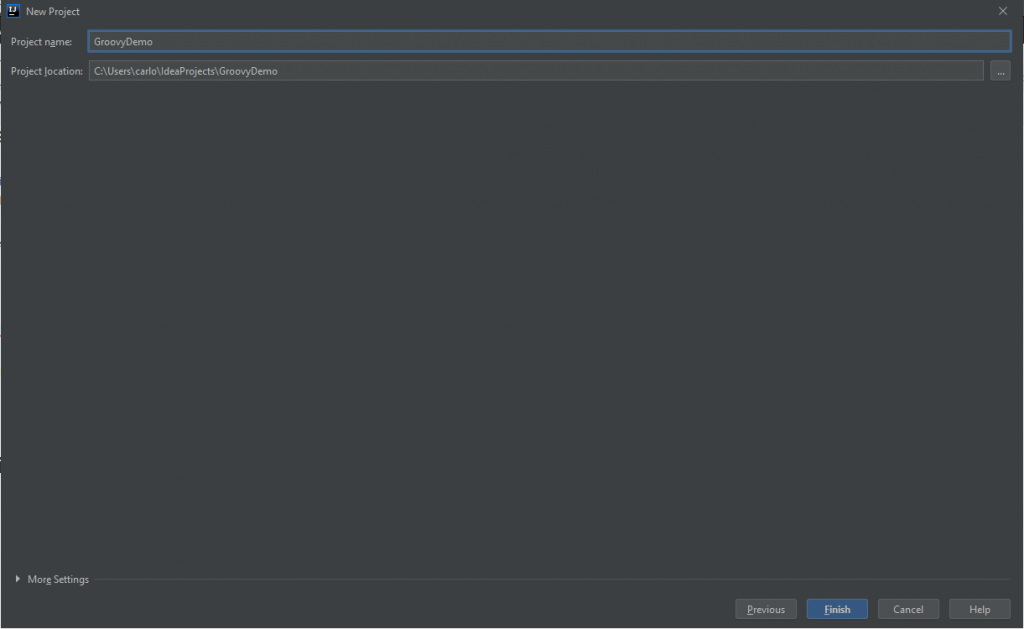Cancel the new project wizard
The height and width of the screenshot is (629, 1024).
coord(908,609)
